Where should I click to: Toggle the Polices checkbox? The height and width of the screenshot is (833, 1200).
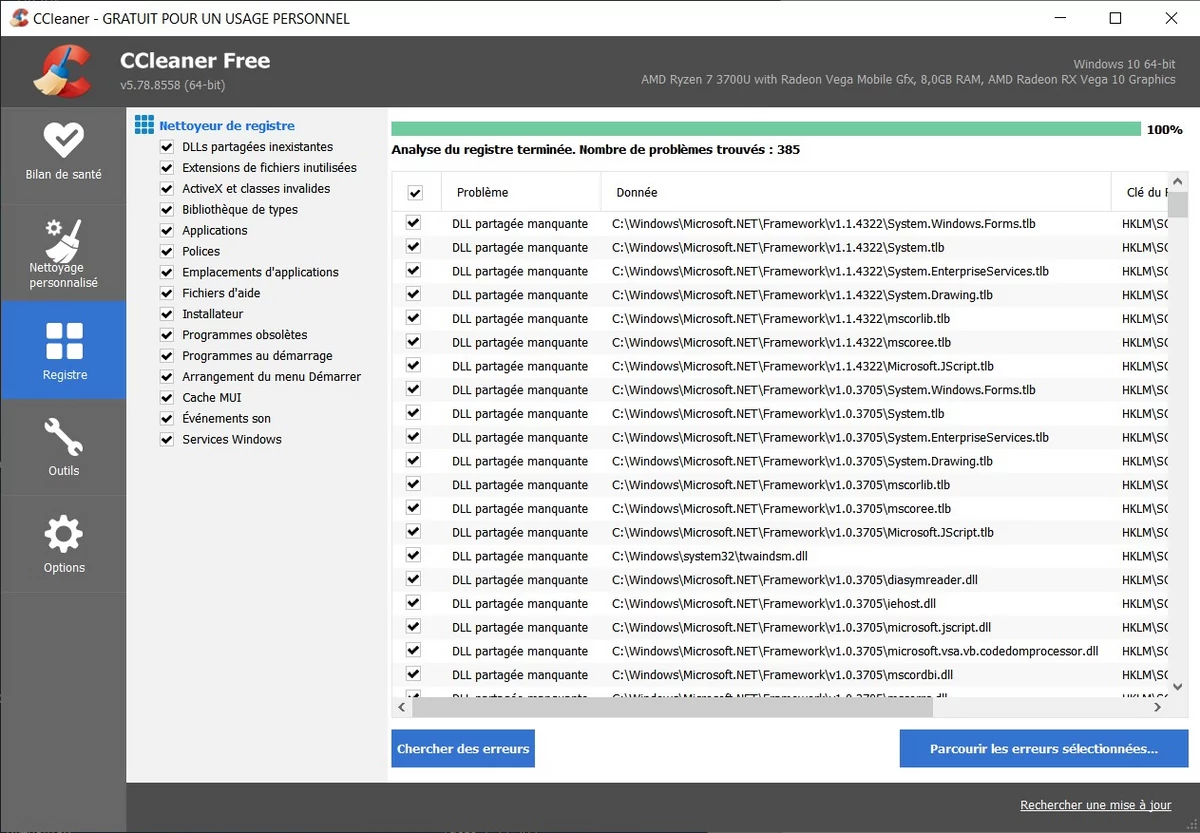(167, 252)
